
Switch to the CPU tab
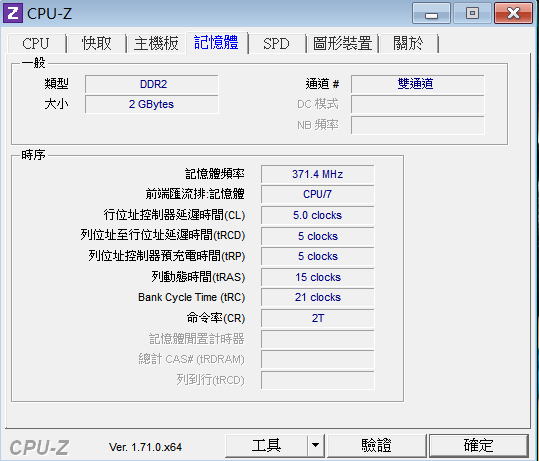pos(36,44)
